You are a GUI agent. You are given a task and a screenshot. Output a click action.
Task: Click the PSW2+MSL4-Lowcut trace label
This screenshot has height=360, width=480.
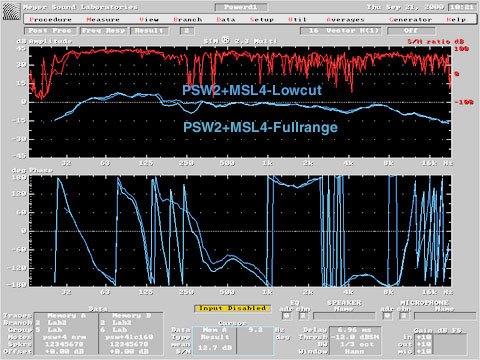[x=252, y=90]
